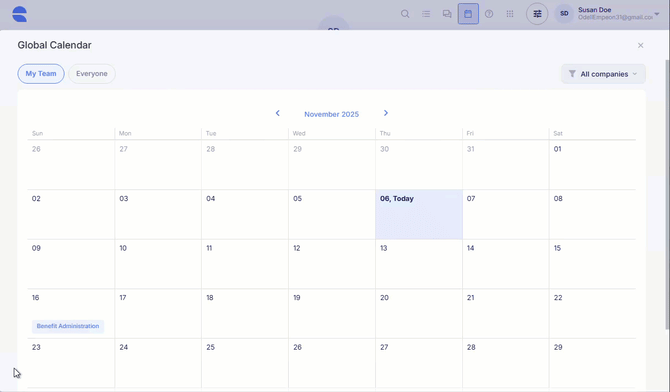Select day 13 in the calendar
Screen dimensions: 670x392
point(419,264)
